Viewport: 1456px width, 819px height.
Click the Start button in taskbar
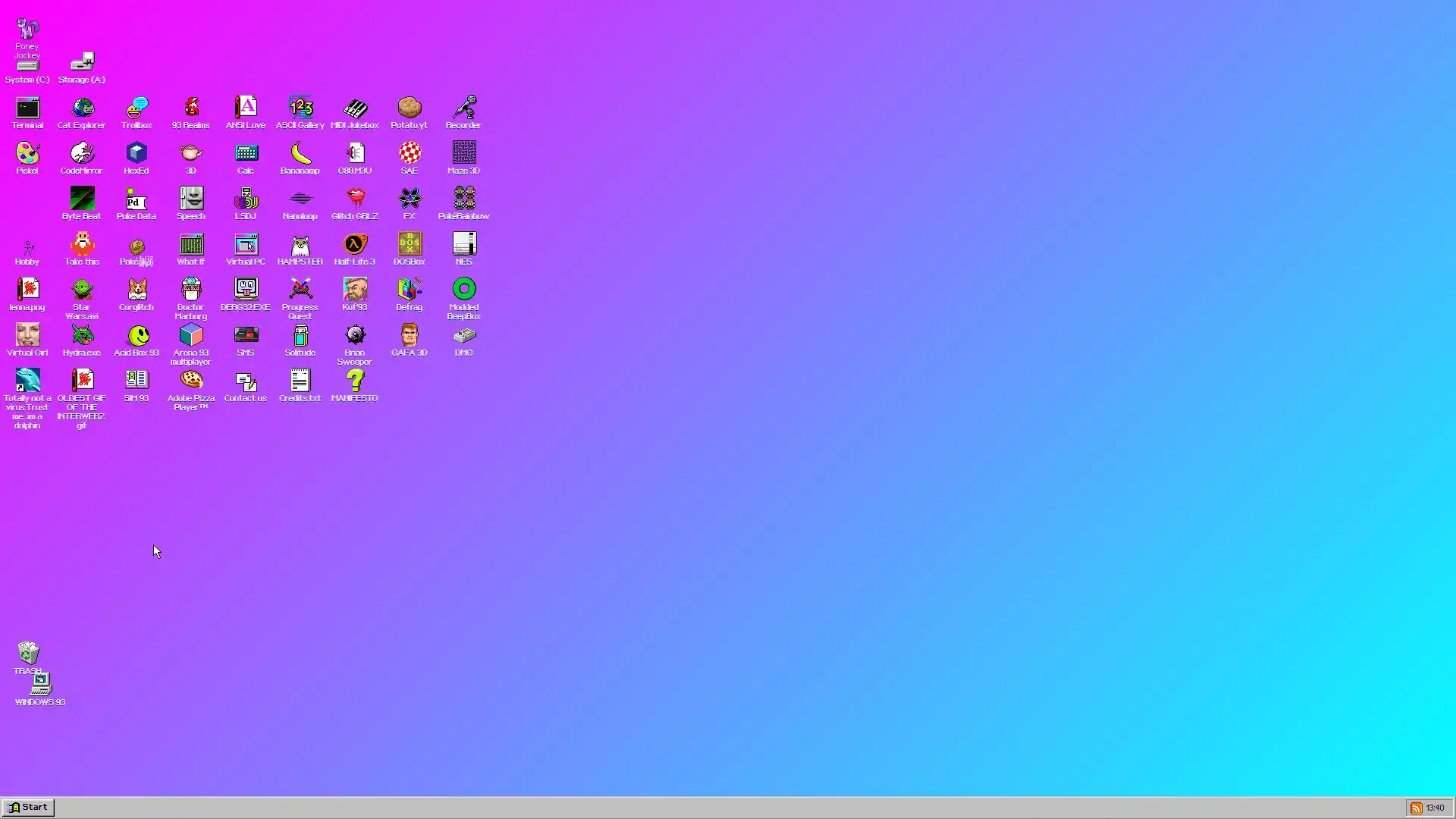coord(28,808)
